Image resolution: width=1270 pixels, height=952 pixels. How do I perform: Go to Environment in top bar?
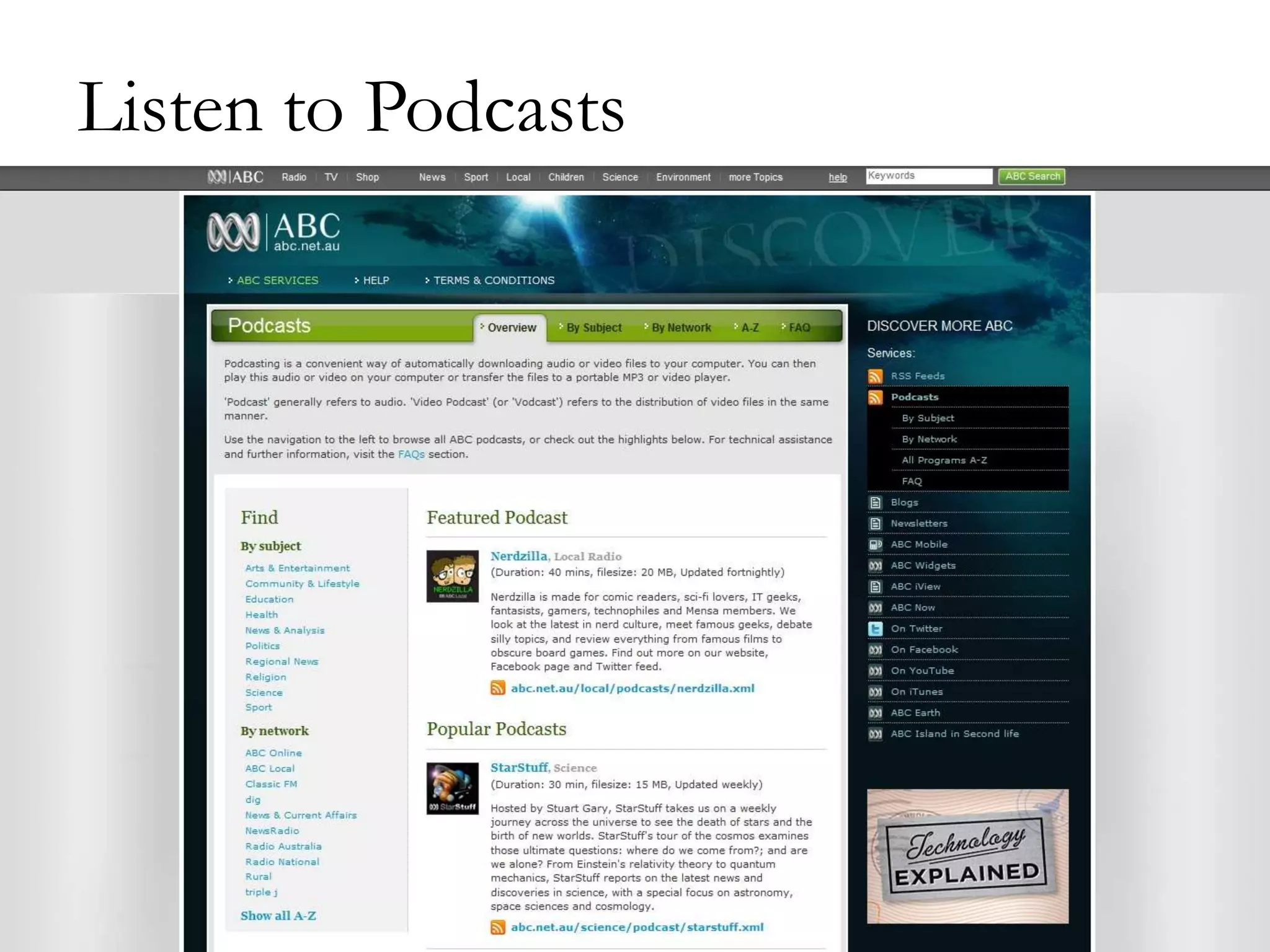tap(683, 177)
